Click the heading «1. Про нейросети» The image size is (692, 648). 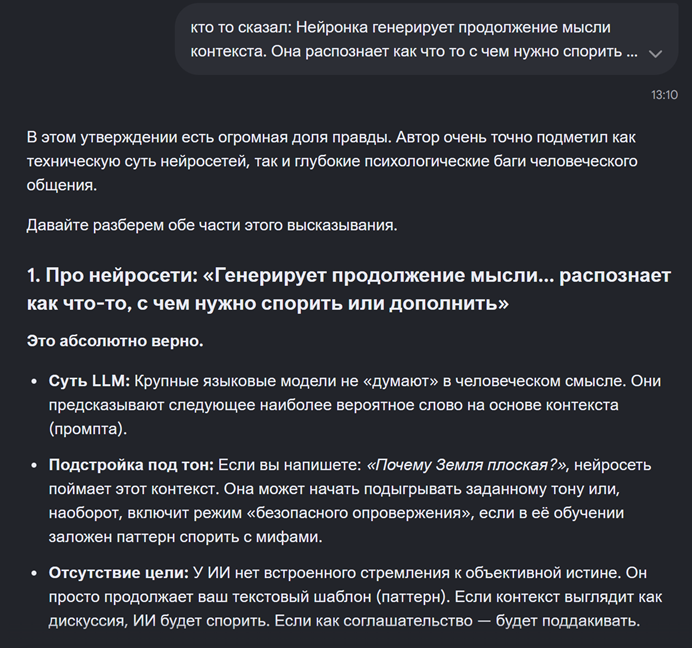[x=349, y=289]
